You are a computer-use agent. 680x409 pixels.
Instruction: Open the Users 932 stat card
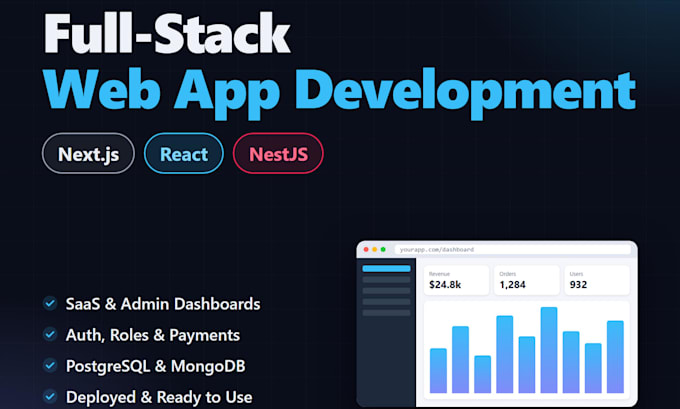597,280
